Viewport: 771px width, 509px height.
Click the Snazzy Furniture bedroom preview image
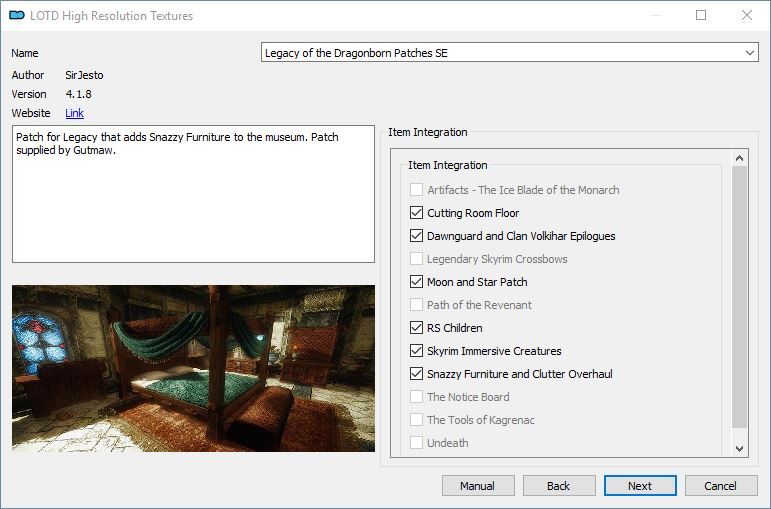coord(193,368)
